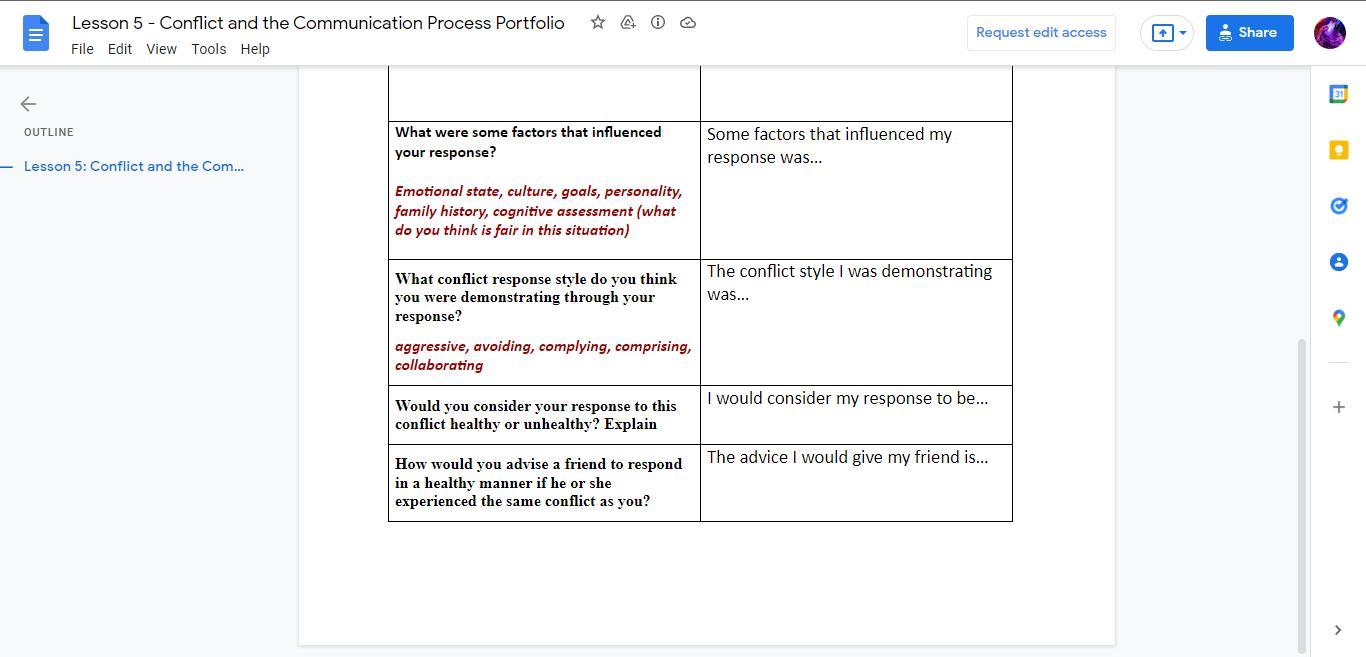Open Google Keep in side panel
The image size is (1366, 657).
[1338, 150]
